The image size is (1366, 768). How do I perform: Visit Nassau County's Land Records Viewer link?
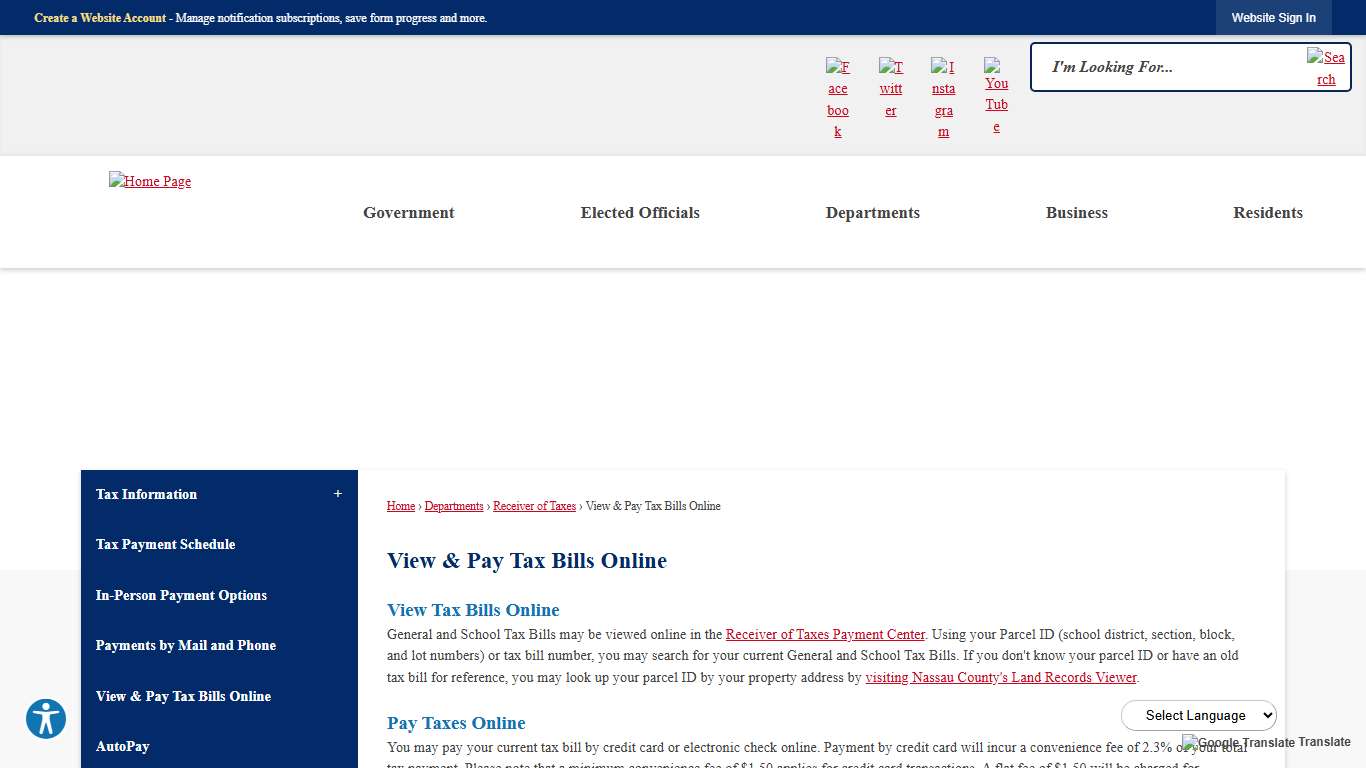pyautogui.click(x=1000, y=677)
